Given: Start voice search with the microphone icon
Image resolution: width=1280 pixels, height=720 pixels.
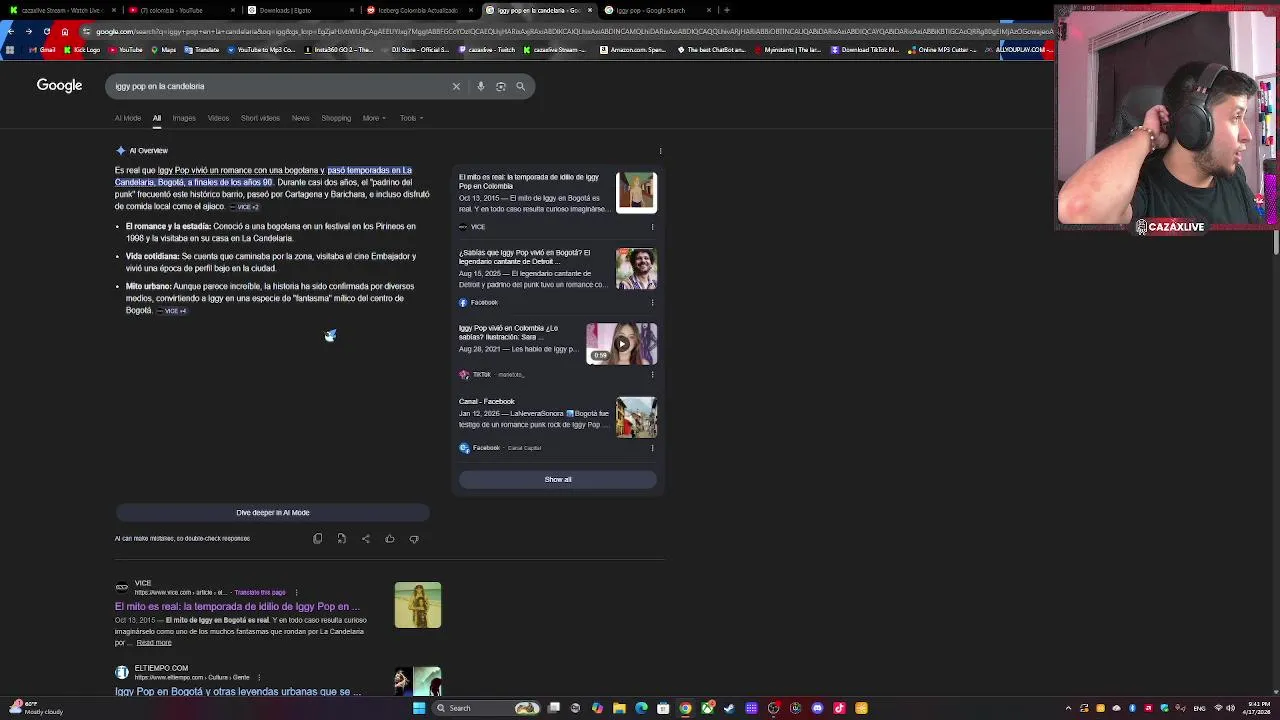Looking at the screenshot, I should 481,86.
